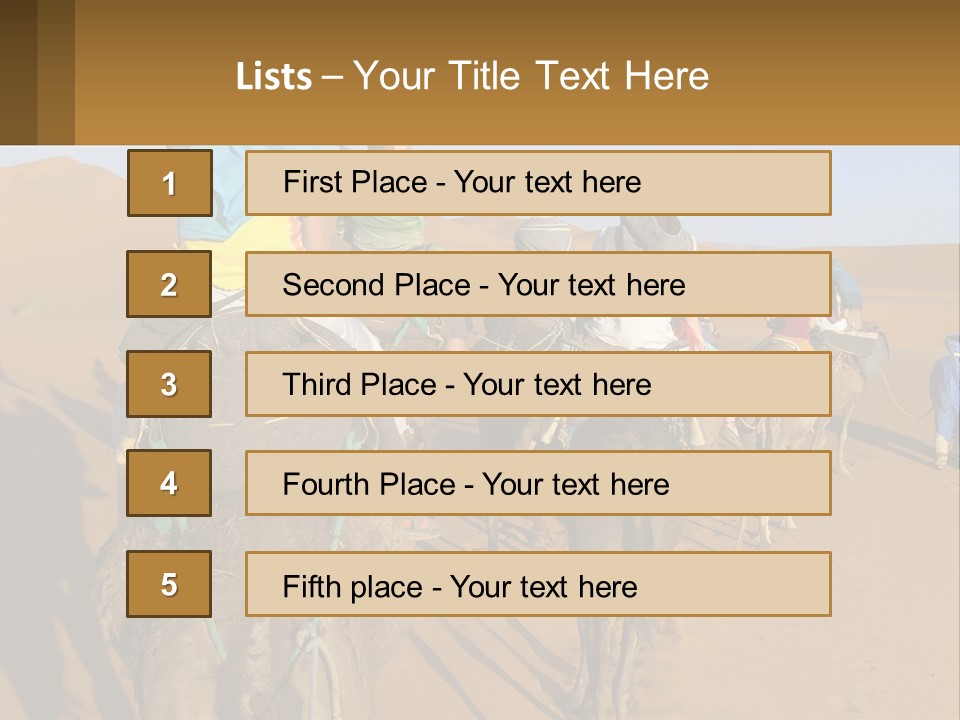The width and height of the screenshot is (960, 720).
Task: Select the "First Place" text bar
Action: click(538, 183)
